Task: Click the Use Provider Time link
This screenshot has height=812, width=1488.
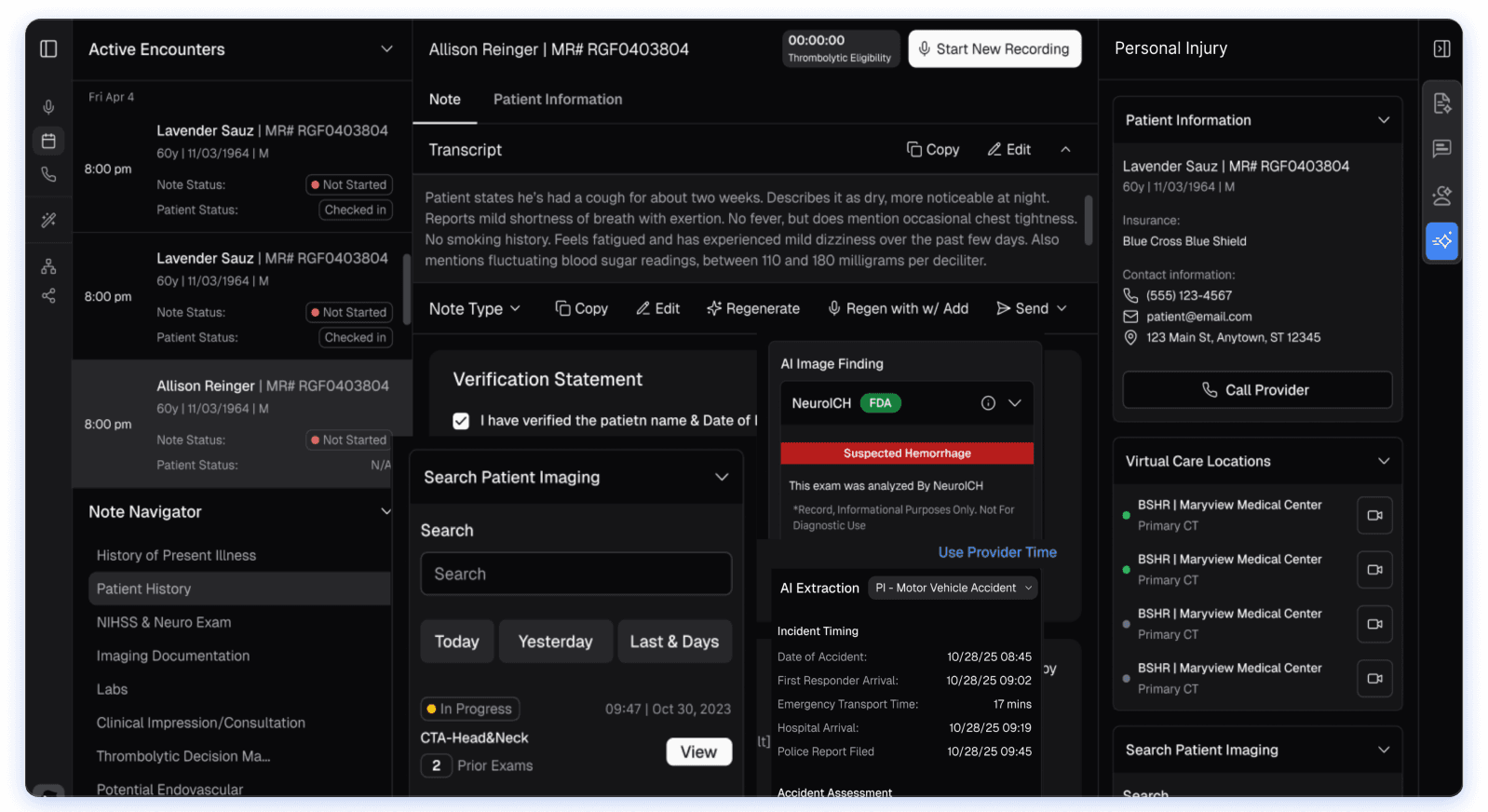Action: point(996,552)
